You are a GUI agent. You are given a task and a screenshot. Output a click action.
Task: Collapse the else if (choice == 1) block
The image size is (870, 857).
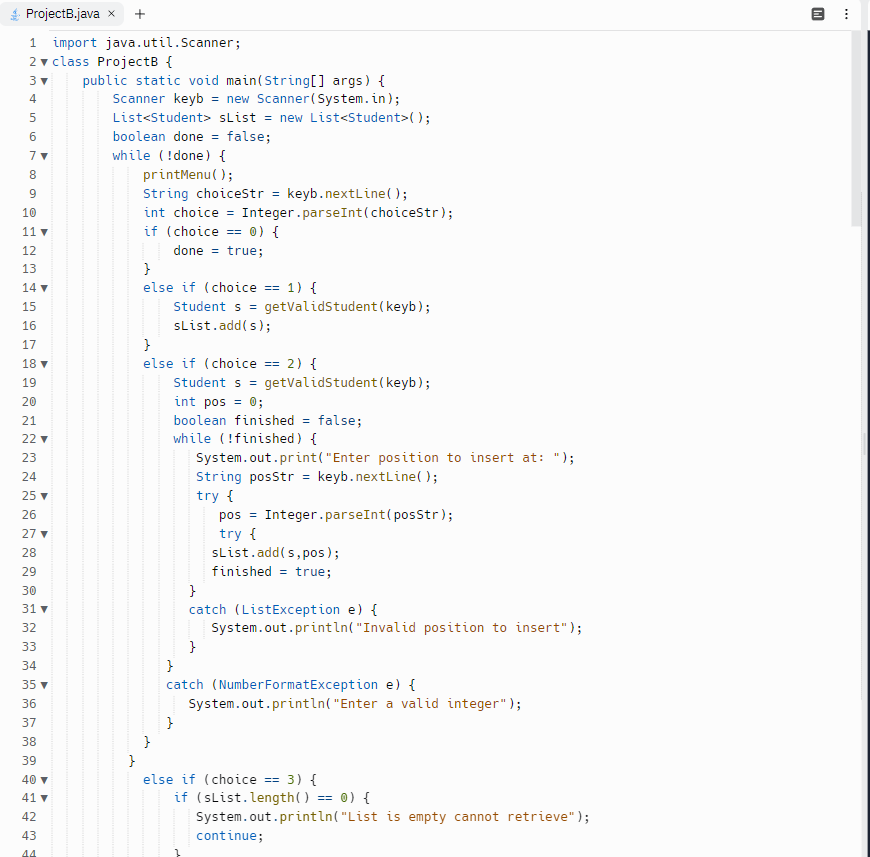[45, 287]
